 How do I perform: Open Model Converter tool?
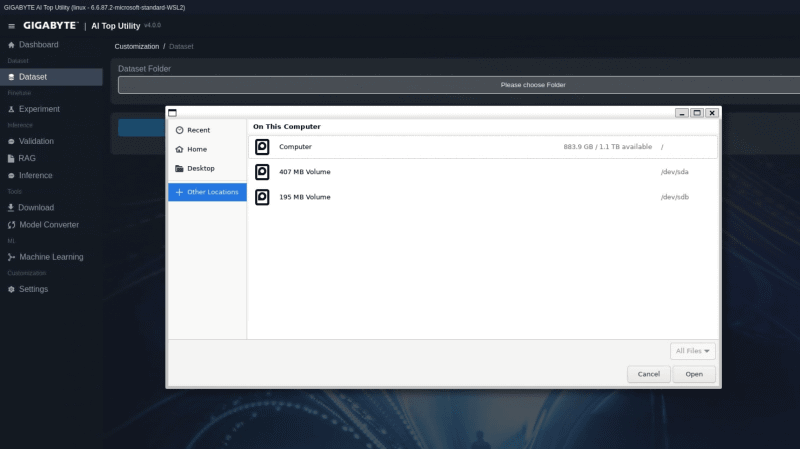[51, 225]
